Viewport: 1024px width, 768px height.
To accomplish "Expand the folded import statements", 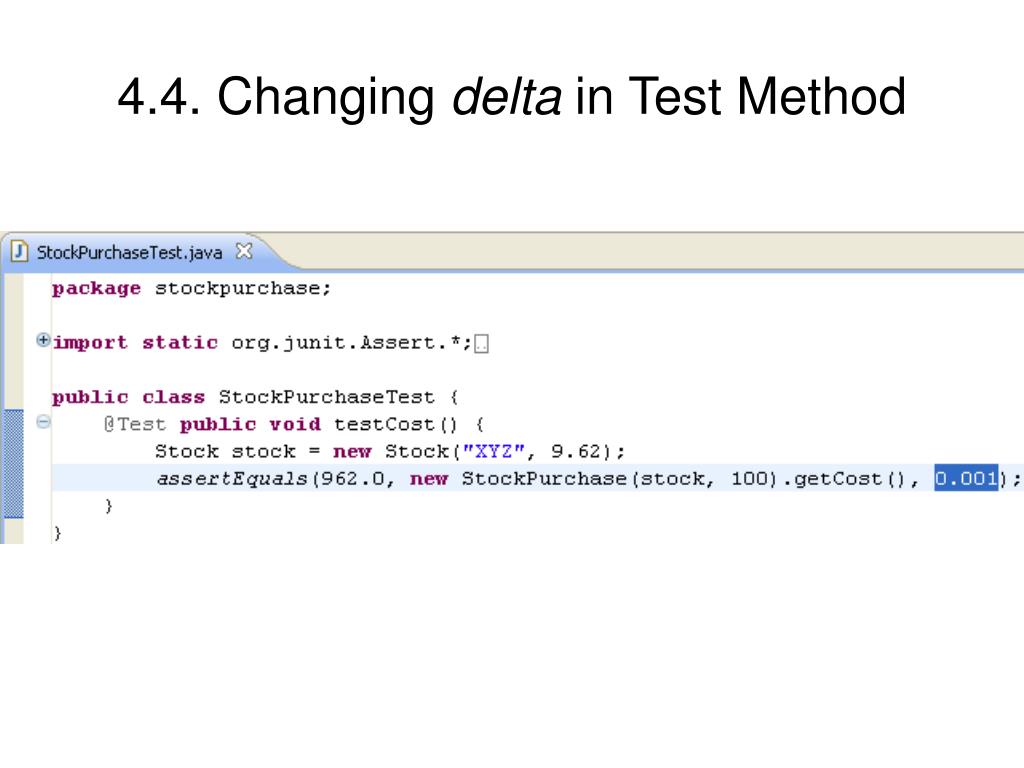I will click(x=43, y=340).
